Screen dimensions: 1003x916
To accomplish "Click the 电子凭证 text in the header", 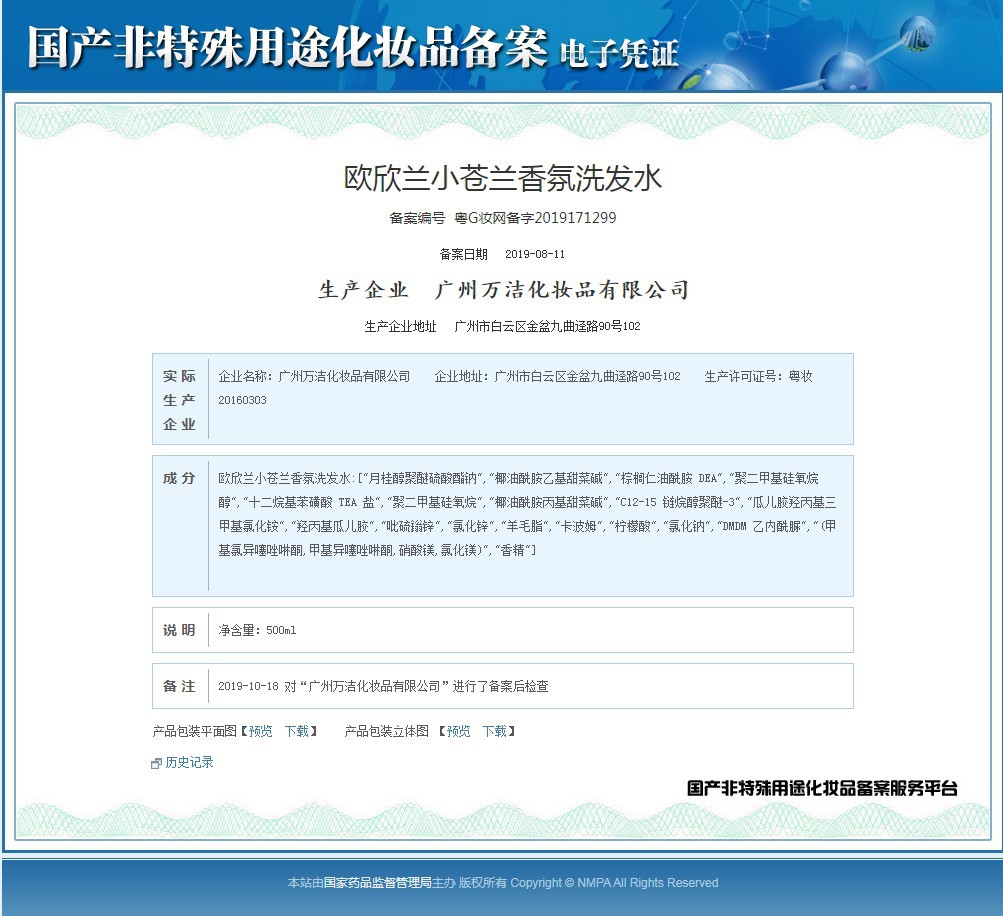I will click(619, 52).
